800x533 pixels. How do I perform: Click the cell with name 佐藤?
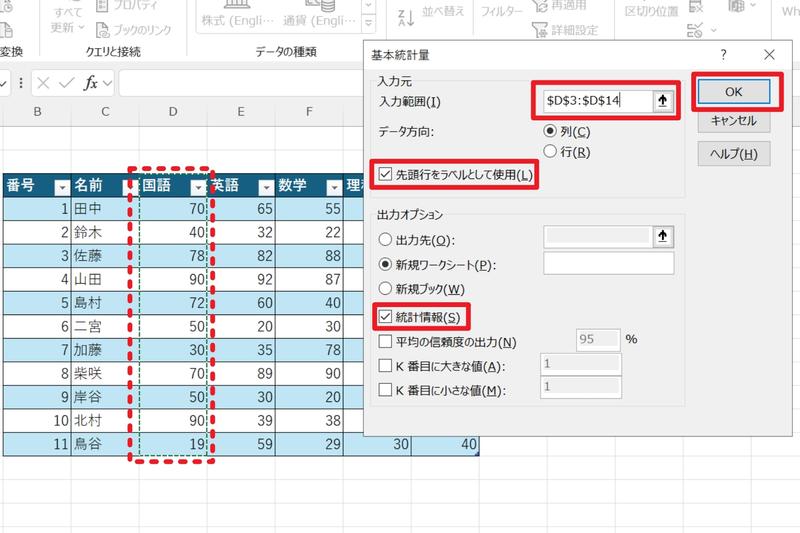coord(105,256)
